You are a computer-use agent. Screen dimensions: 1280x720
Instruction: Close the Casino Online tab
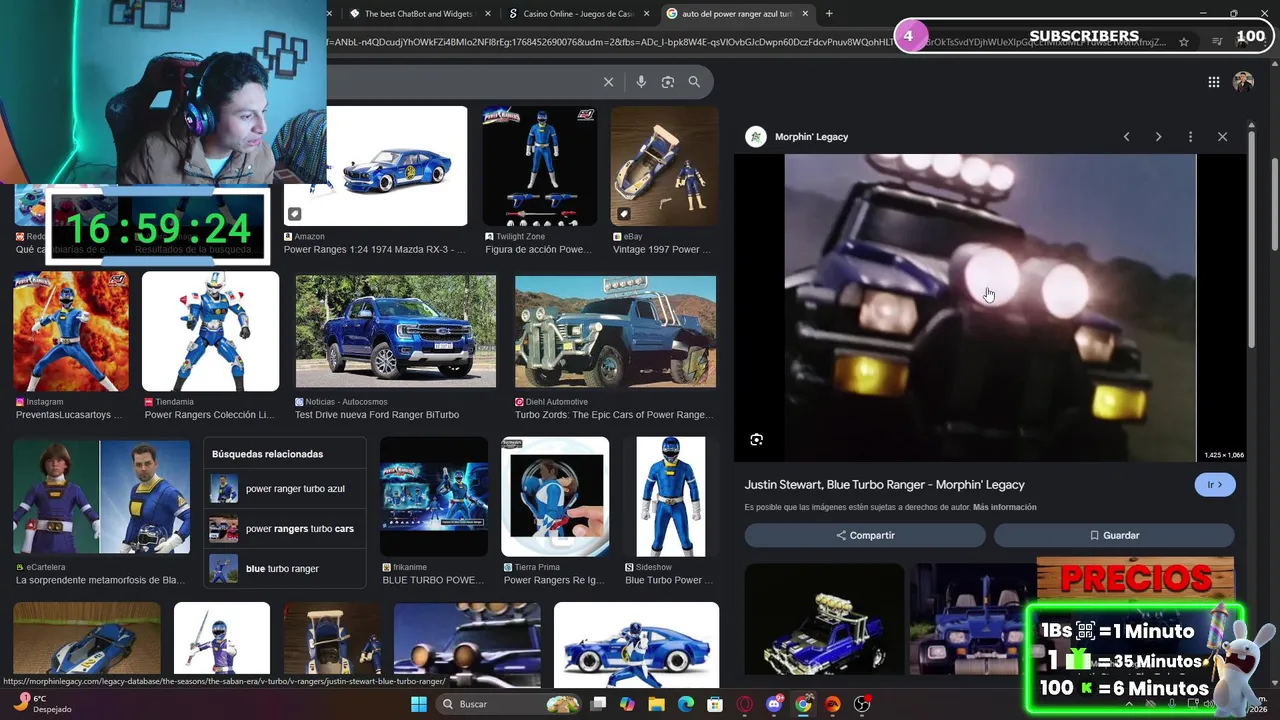[x=646, y=14]
